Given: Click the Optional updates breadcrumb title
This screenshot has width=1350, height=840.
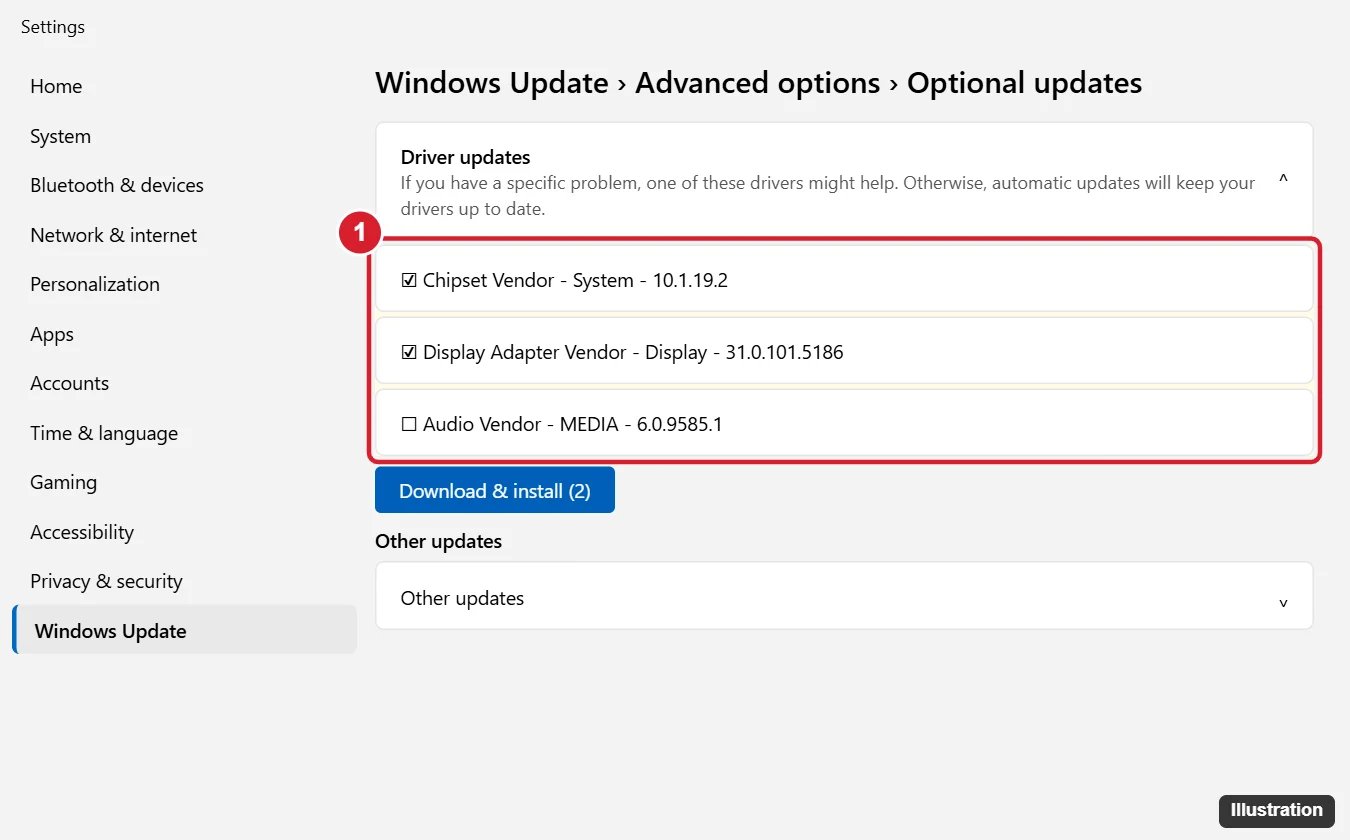Looking at the screenshot, I should (x=1025, y=82).
